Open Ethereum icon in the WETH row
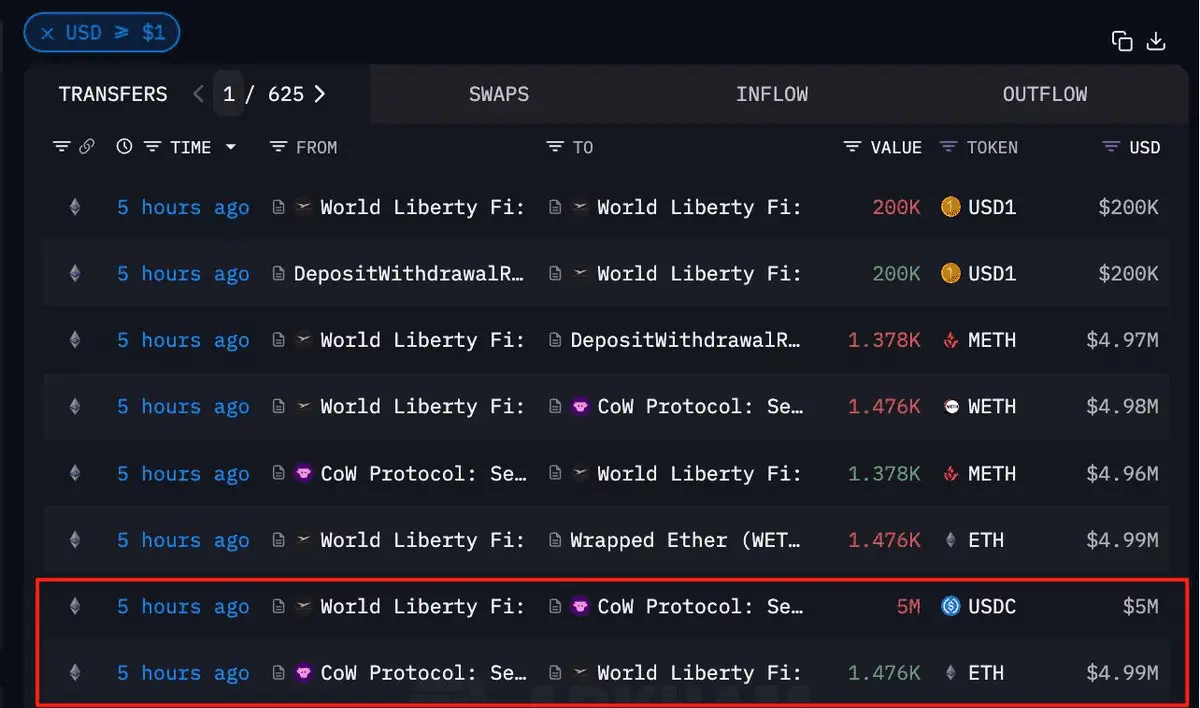 [x=74, y=407]
